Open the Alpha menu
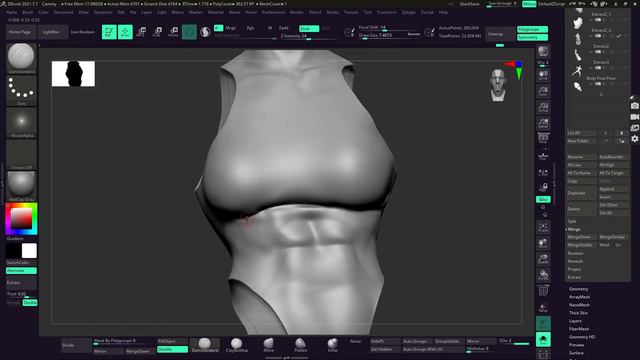Screen dimensions: 640x360 click(11, 12)
